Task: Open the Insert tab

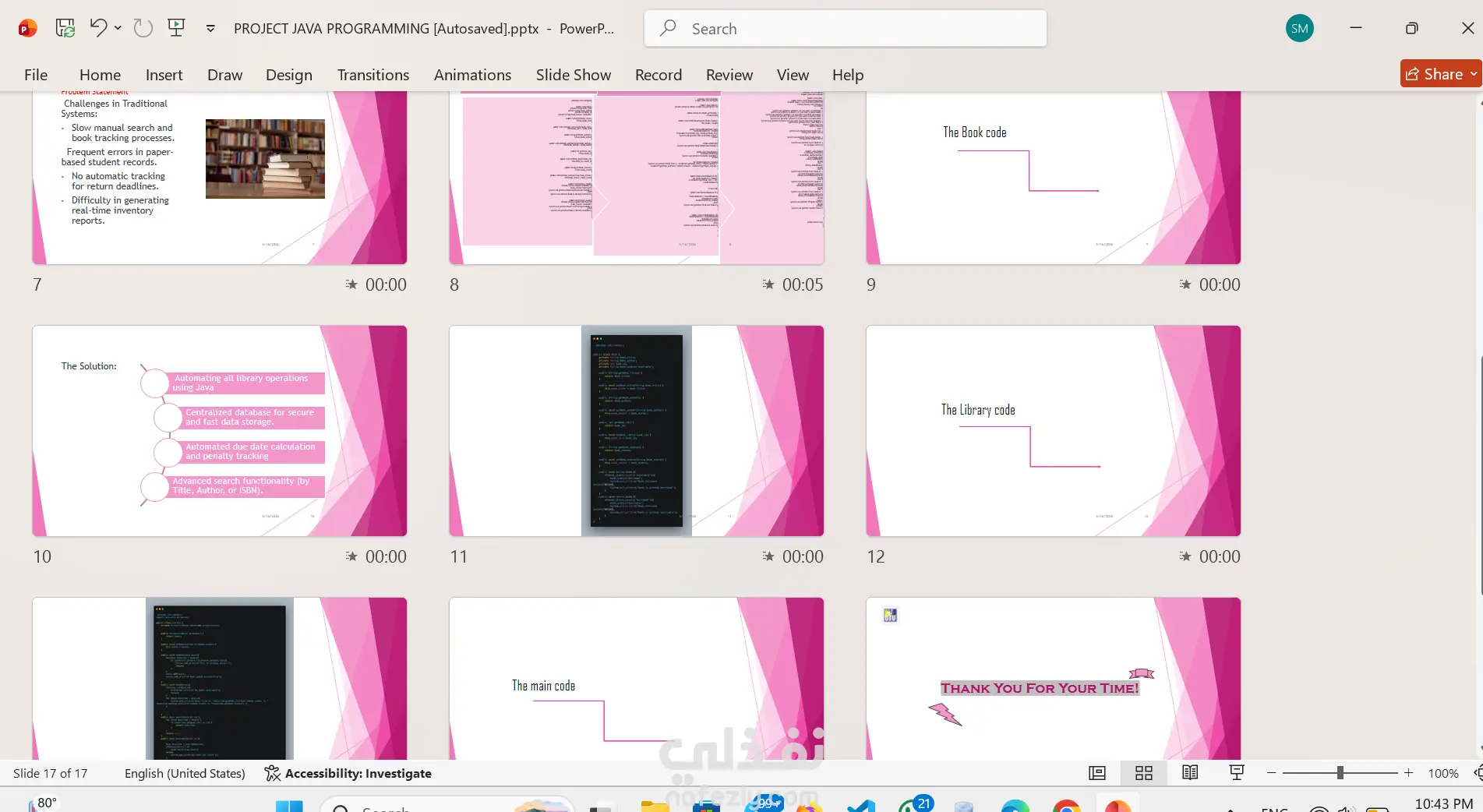Action: pyautogui.click(x=164, y=75)
